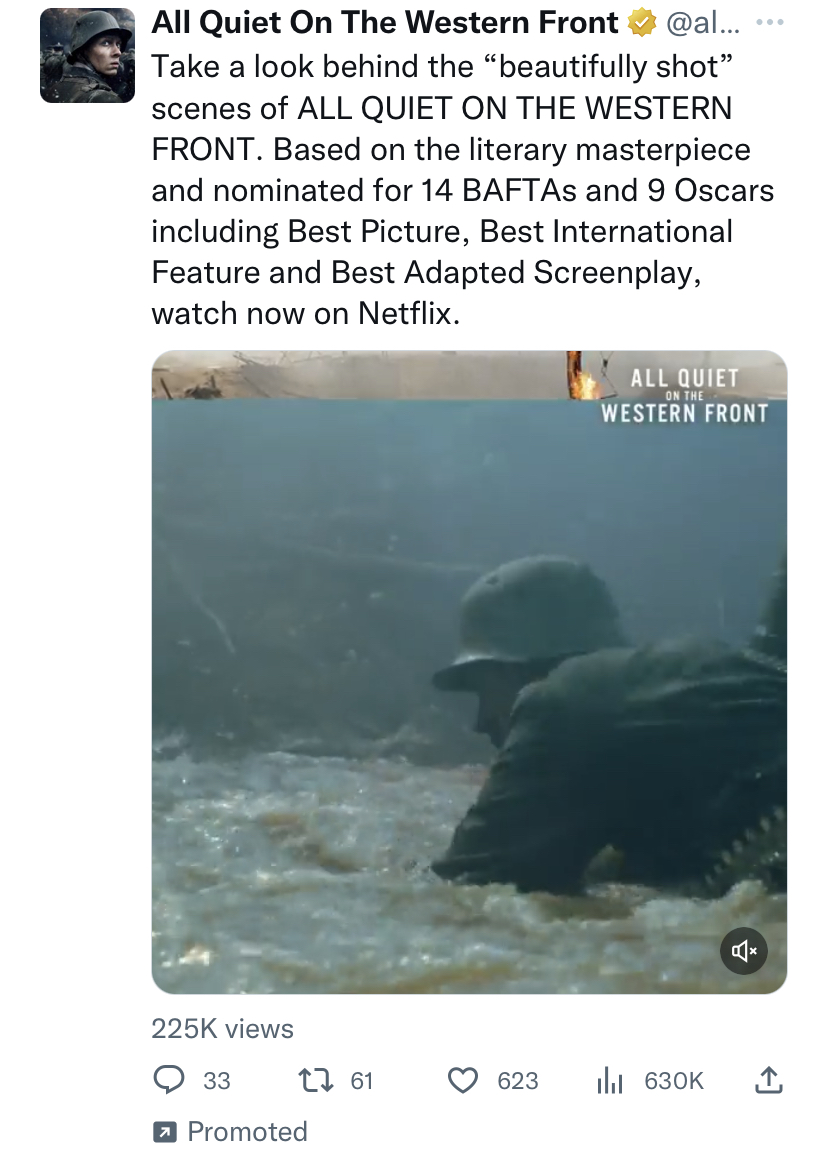Click the Promoted label text
Viewport: 828px width, 1166px height.
(x=247, y=1132)
